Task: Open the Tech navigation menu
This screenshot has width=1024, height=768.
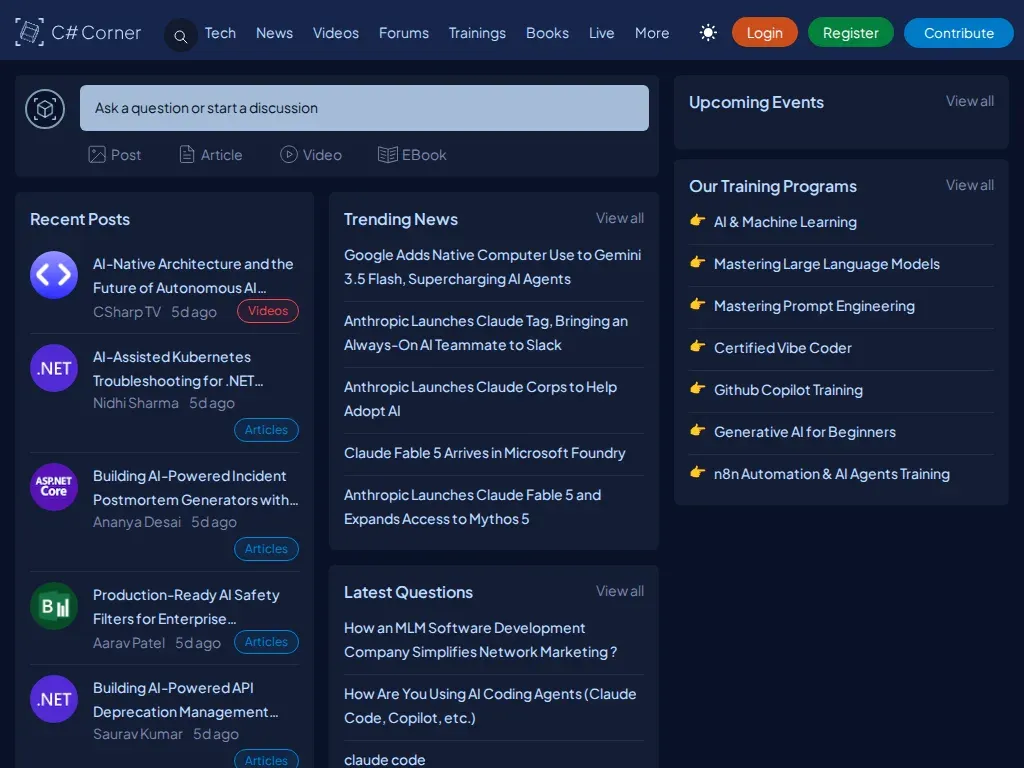Action: pos(220,33)
